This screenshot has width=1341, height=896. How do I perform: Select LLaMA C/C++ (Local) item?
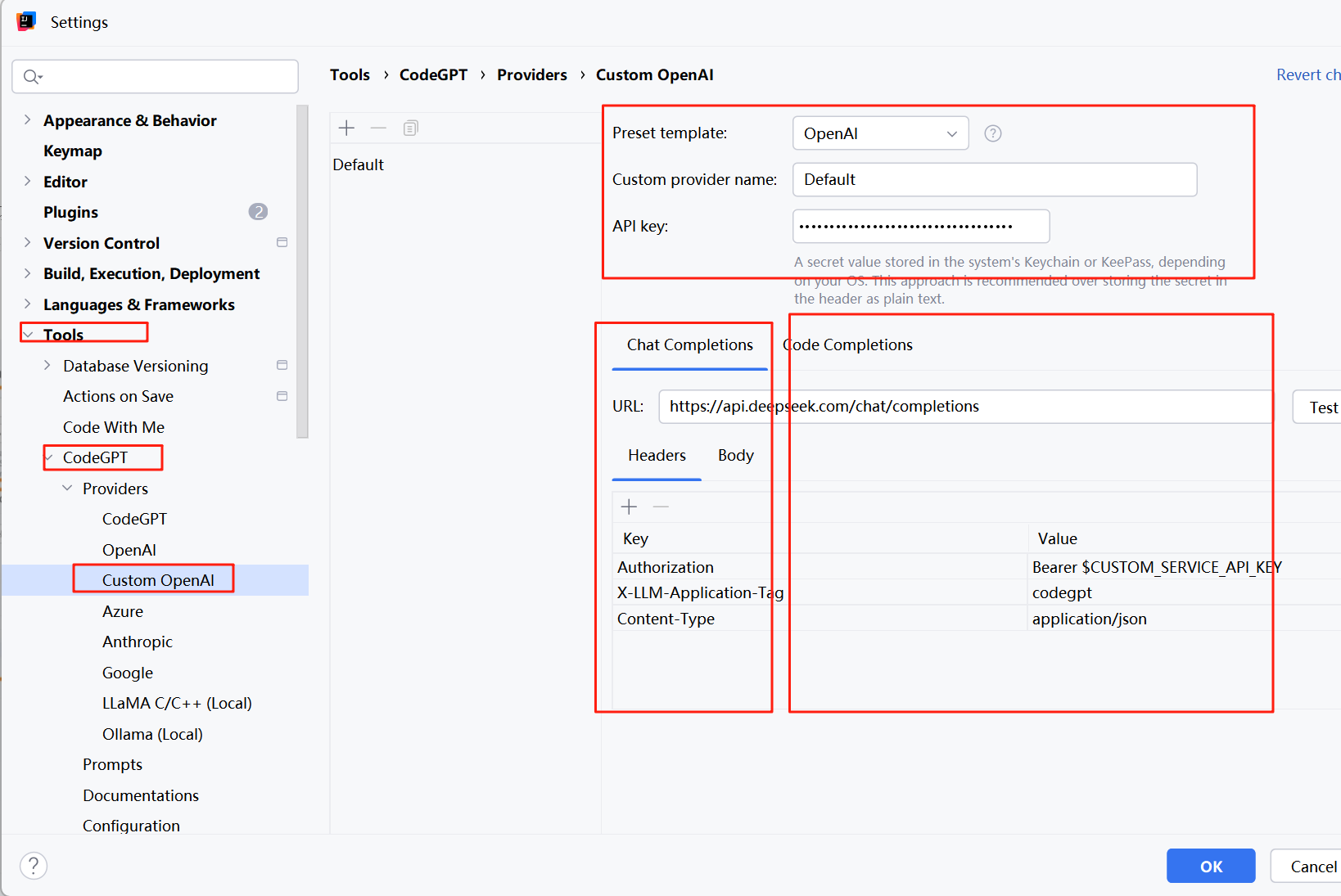(x=177, y=703)
